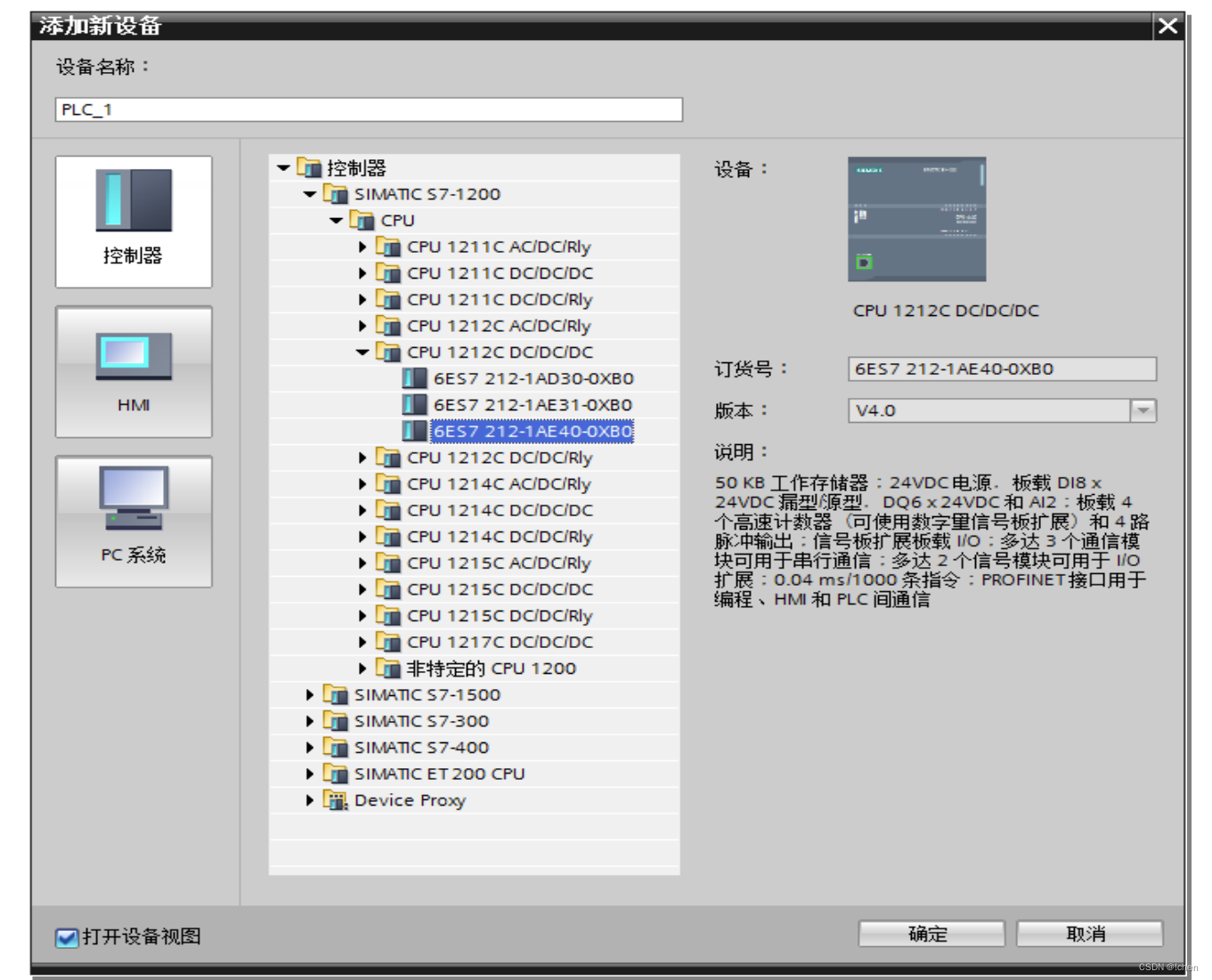The image size is (1212, 980).
Task: Click the CPU 1214C DC/DC/DC folder icon
Action: point(388,510)
